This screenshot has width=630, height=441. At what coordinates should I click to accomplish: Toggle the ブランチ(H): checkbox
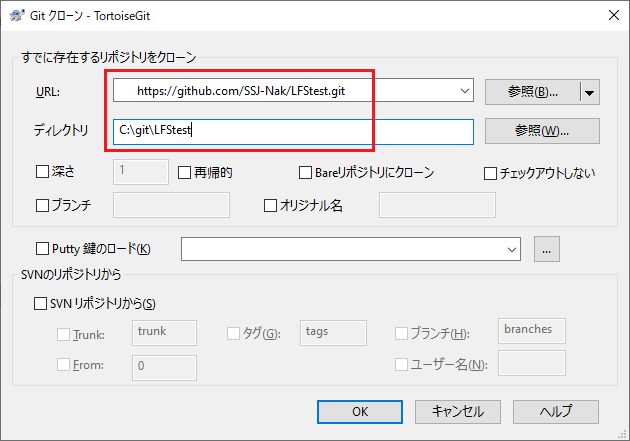click(401, 333)
